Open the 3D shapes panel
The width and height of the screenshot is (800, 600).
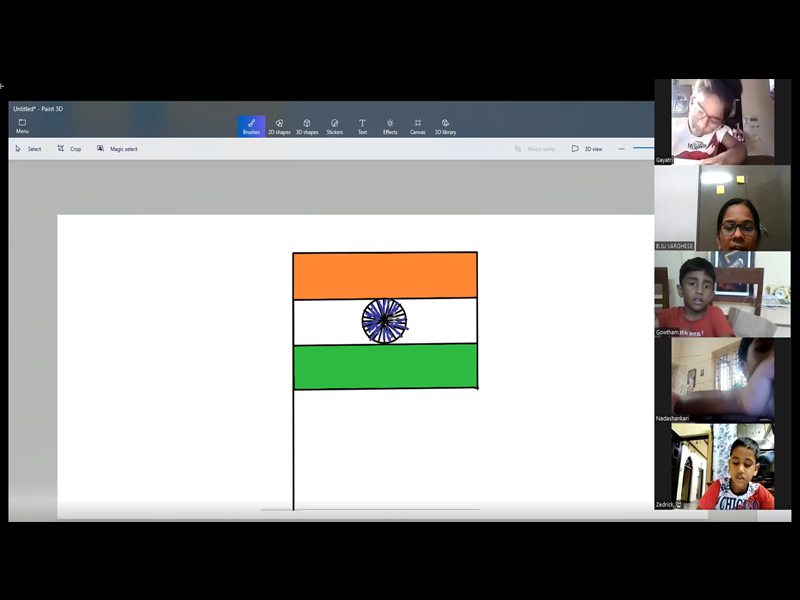[x=307, y=126]
